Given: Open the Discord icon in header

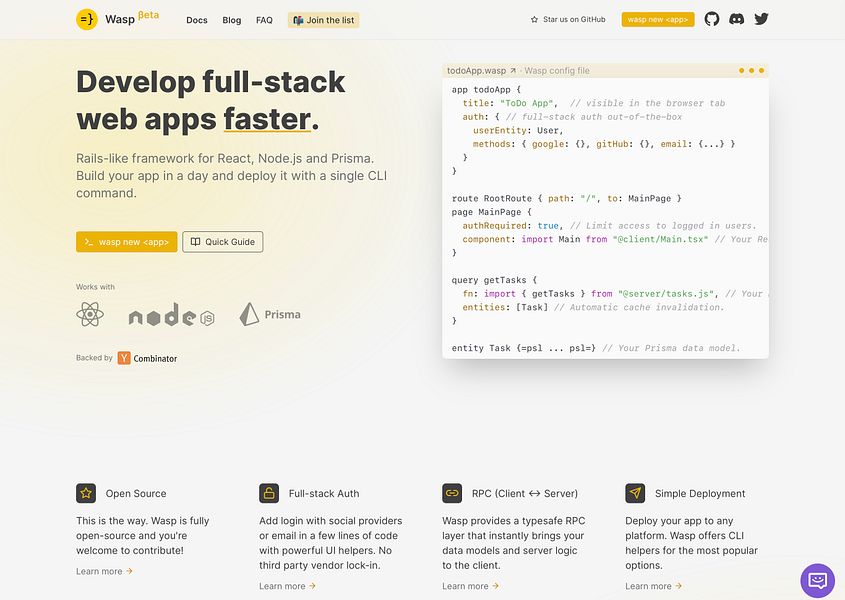Looking at the screenshot, I should coord(736,19).
